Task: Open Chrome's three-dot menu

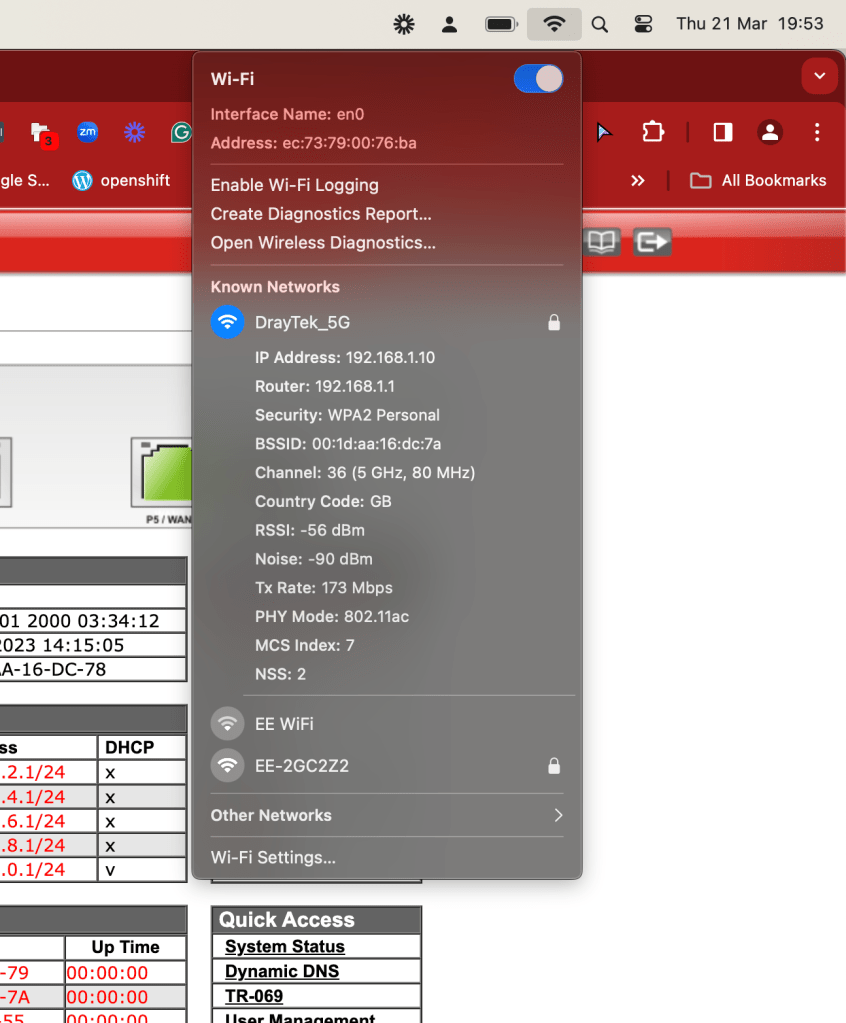Action: coord(817,132)
